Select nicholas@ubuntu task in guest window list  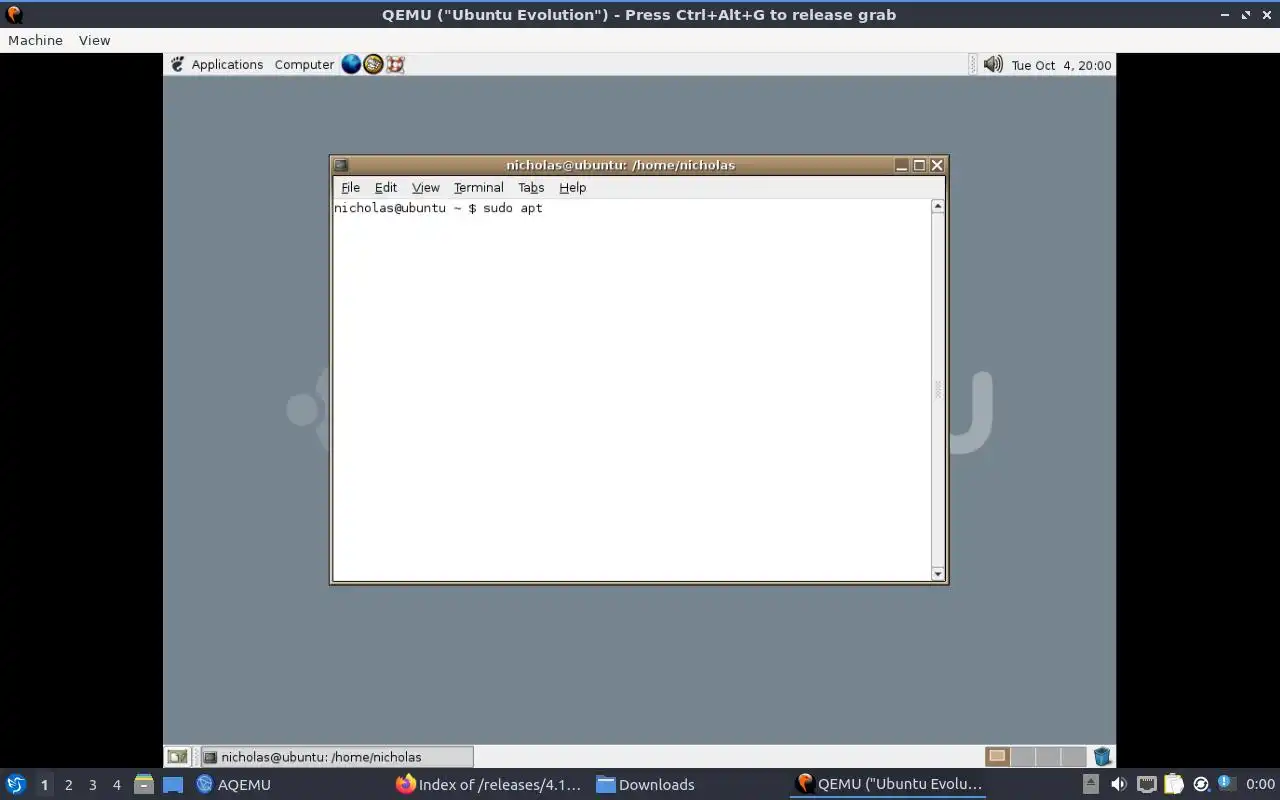(336, 757)
